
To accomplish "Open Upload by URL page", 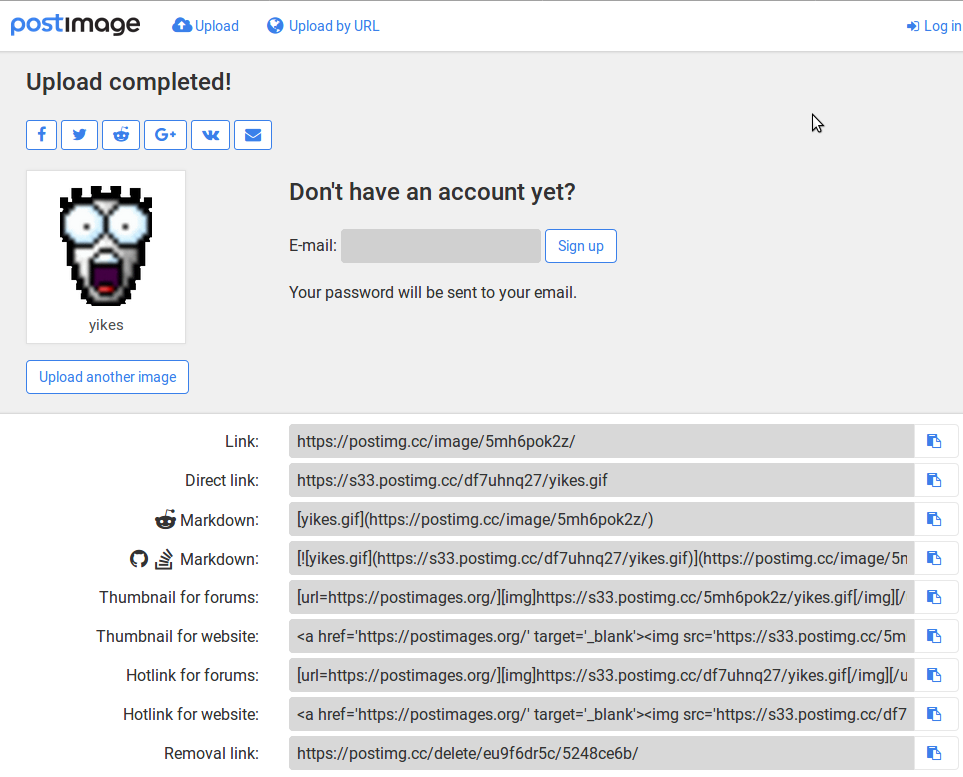I will (x=323, y=26).
